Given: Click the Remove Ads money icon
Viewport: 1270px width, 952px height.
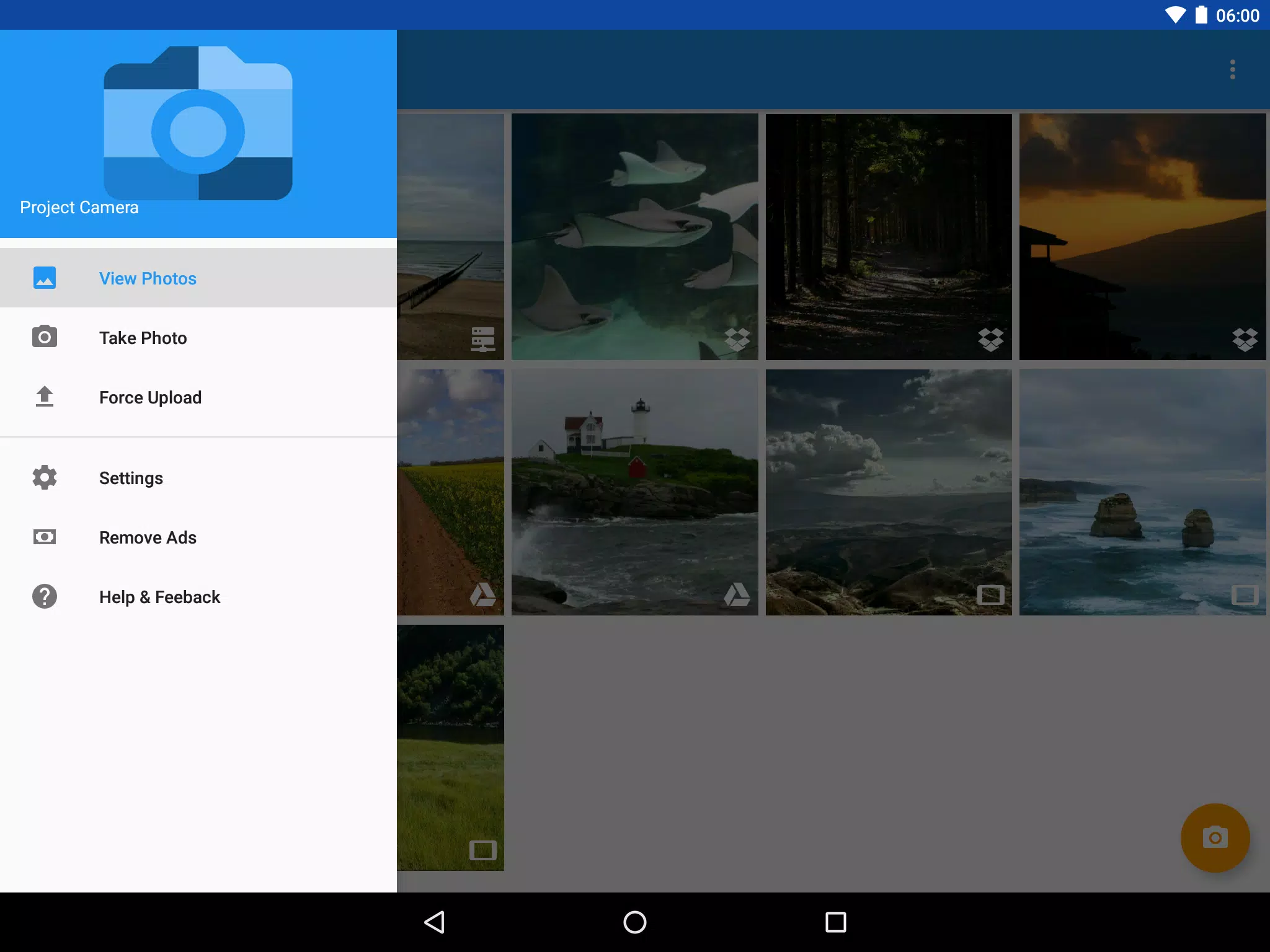Looking at the screenshot, I should (x=45, y=537).
